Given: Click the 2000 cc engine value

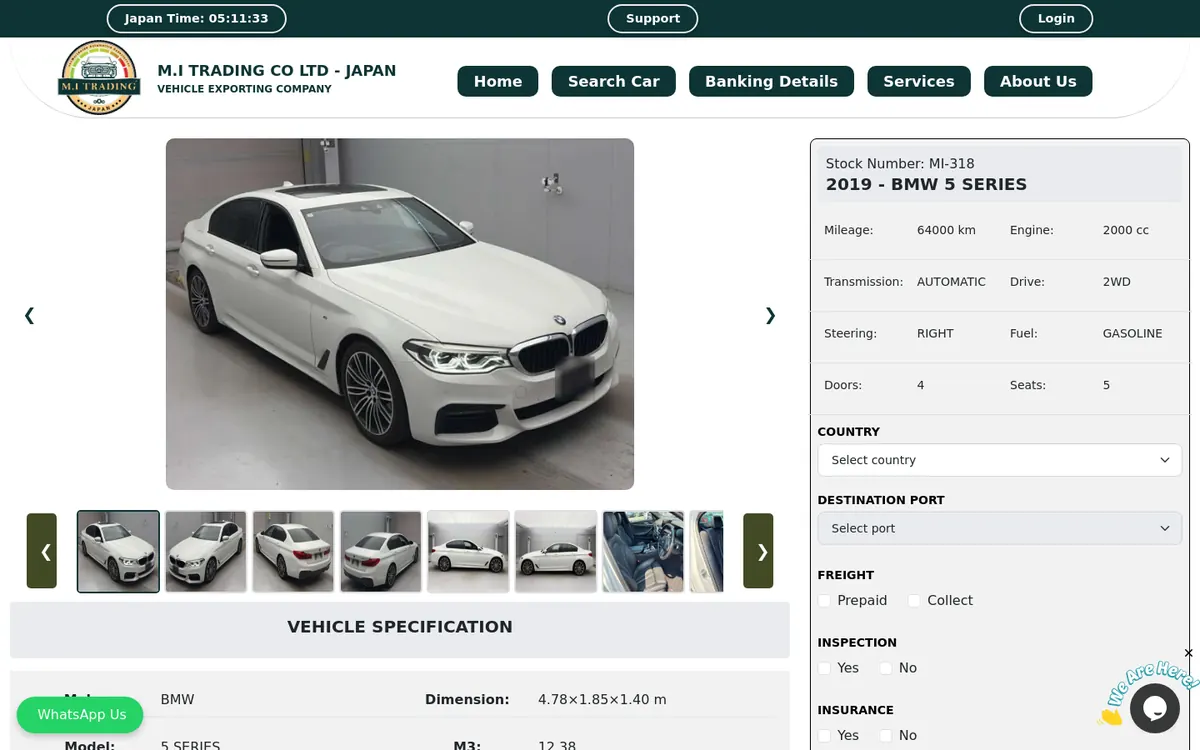Looking at the screenshot, I should click(1126, 230).
